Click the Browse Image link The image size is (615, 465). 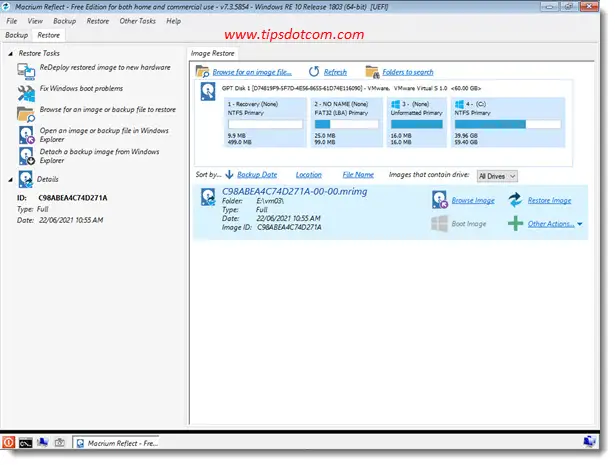[x=473, y=200]
